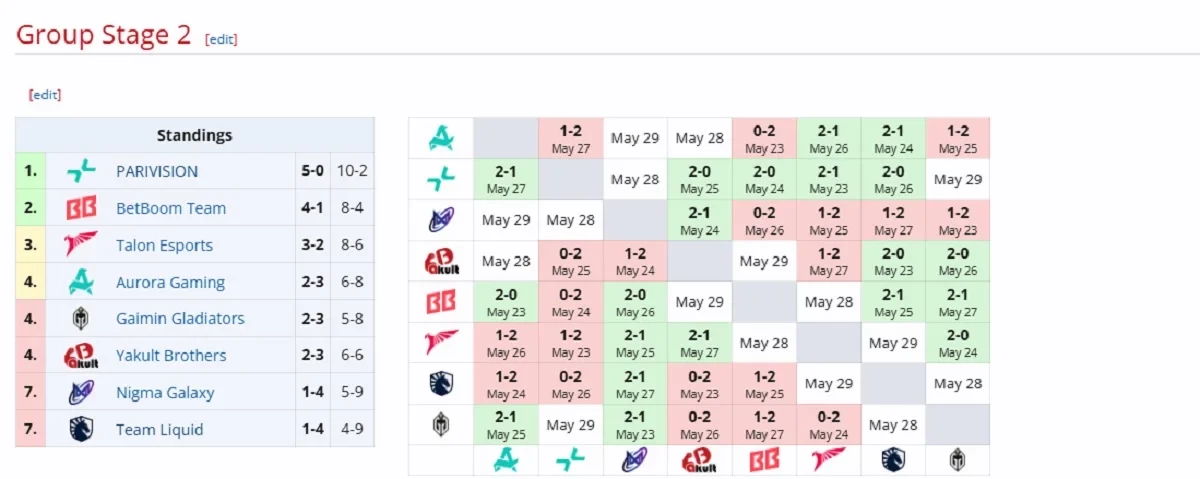The height and width of the screenshot is (479, 1200).
Task: Open the Yakult Brothers team name link
Action: coord(171,356)
